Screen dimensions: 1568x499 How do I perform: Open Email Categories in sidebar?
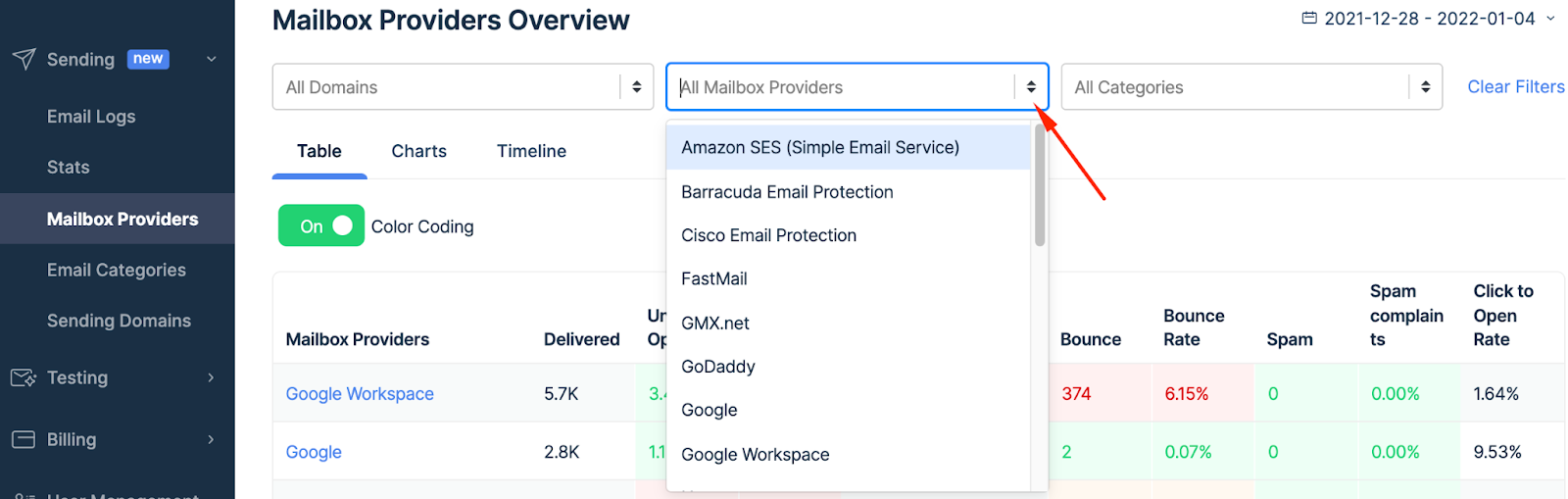click(117, 270)
